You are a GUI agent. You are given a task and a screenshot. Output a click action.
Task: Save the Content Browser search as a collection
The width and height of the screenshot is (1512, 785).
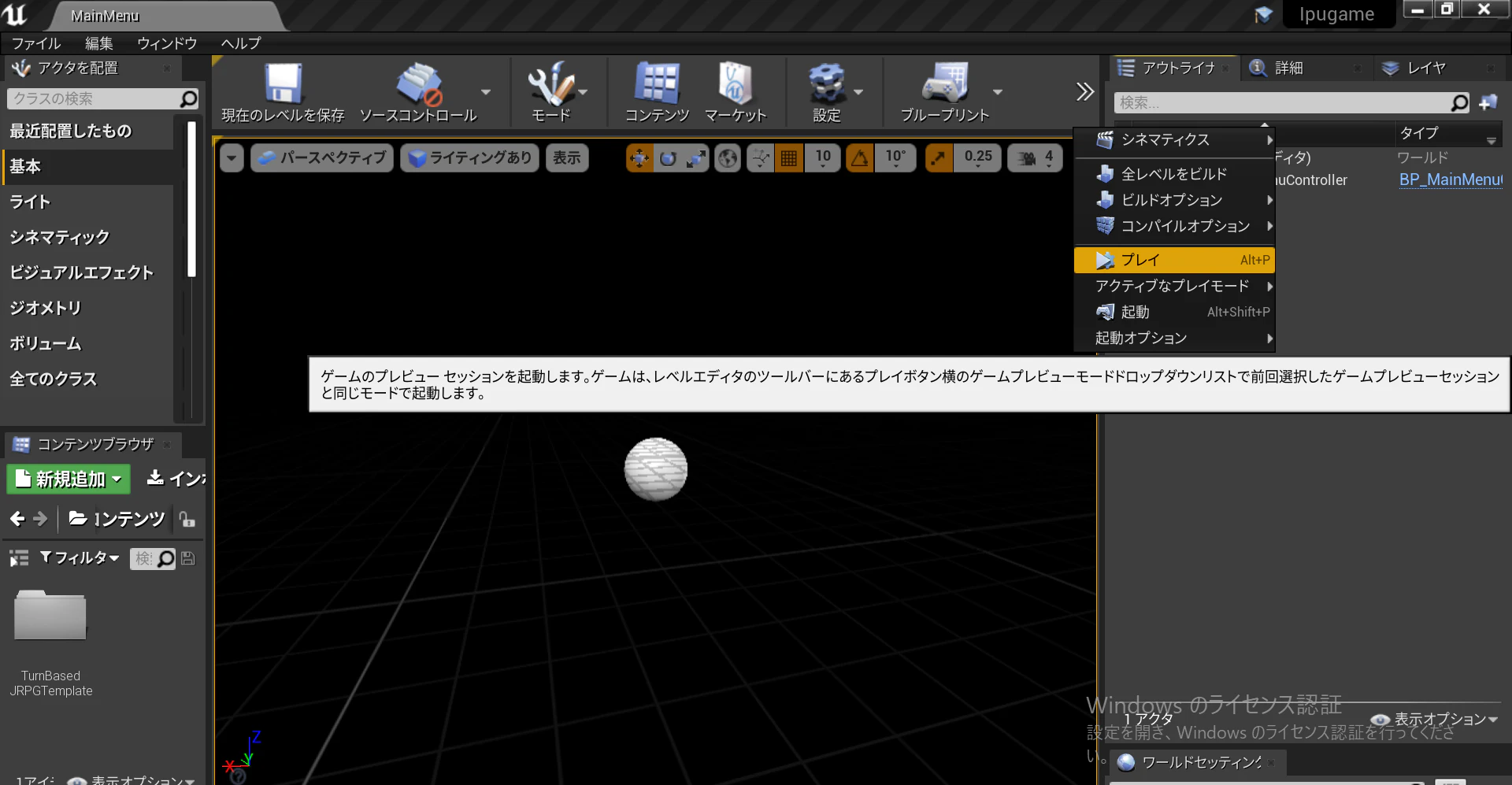(188, 558)
